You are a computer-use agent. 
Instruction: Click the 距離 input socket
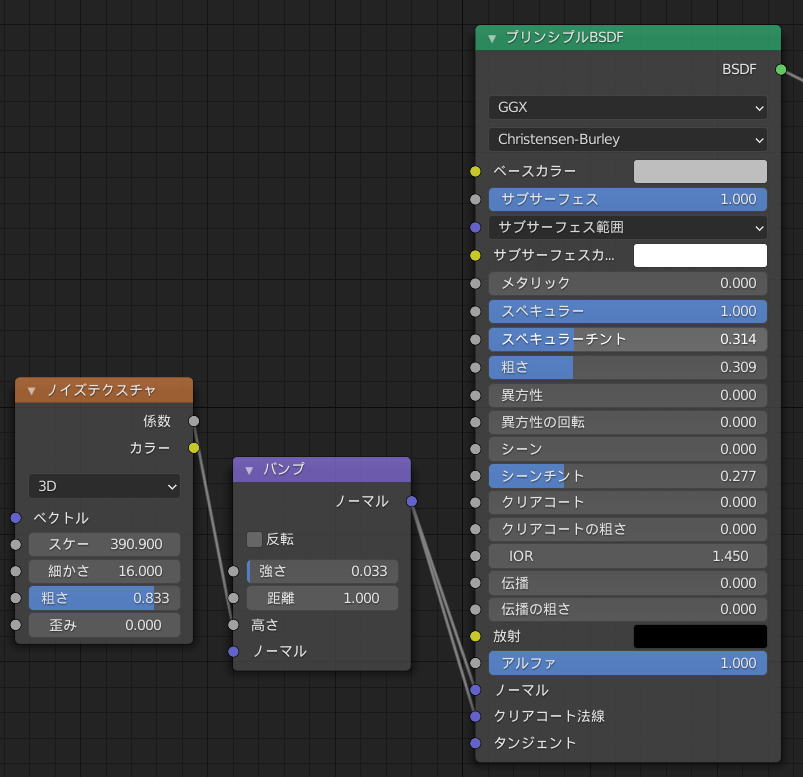tap(234, 598)
